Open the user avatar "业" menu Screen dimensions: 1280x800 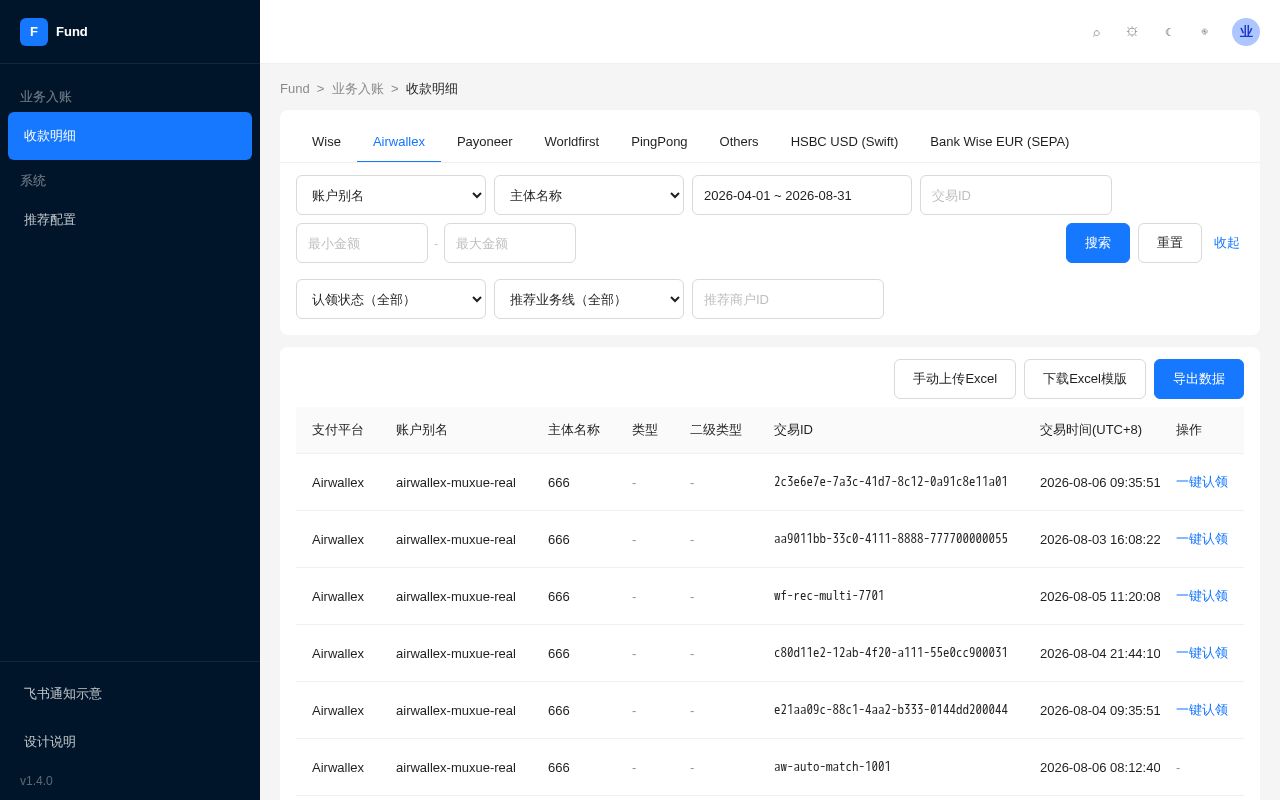pos(1246,32)
